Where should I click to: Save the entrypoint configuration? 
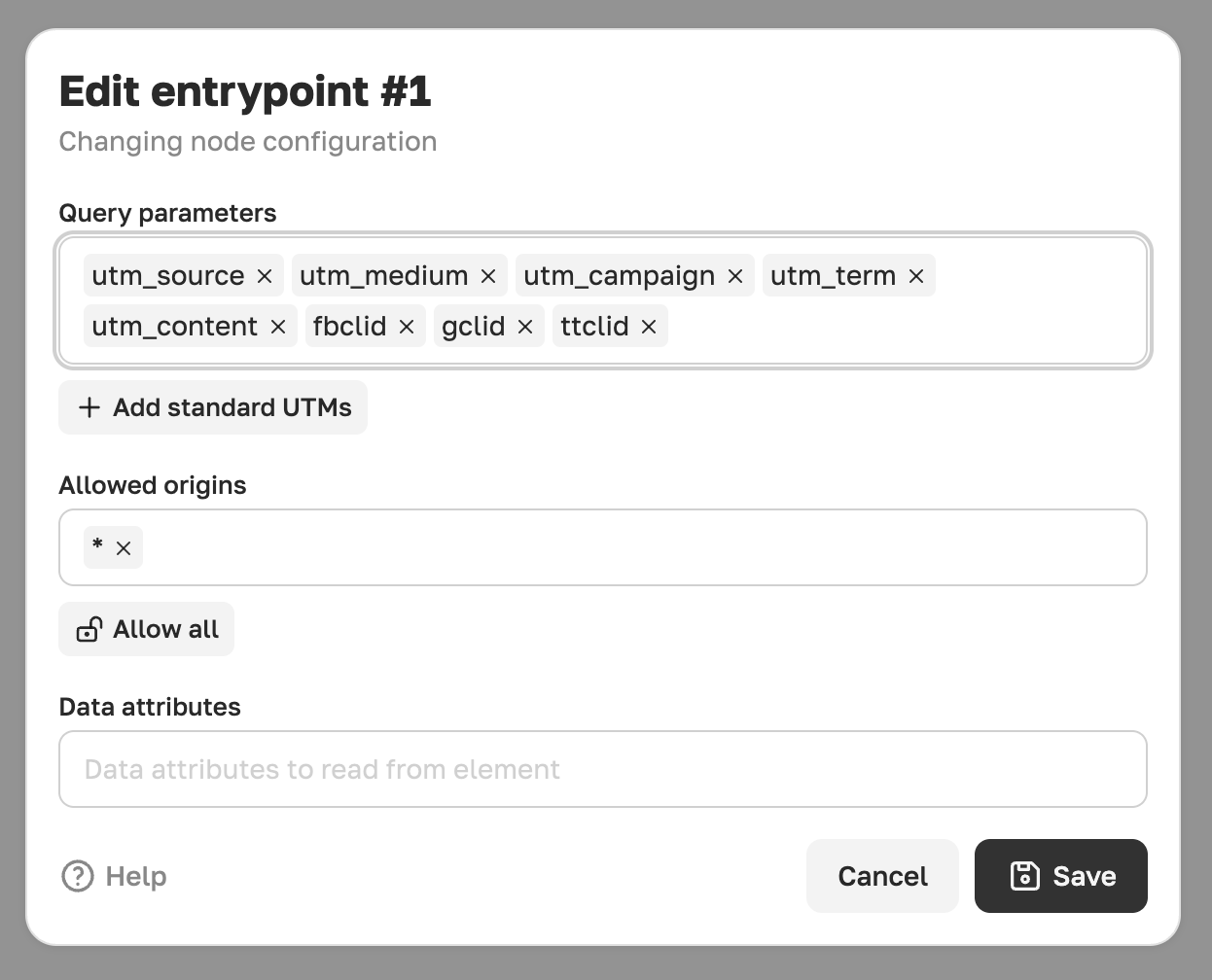(x=1061, y=876)
